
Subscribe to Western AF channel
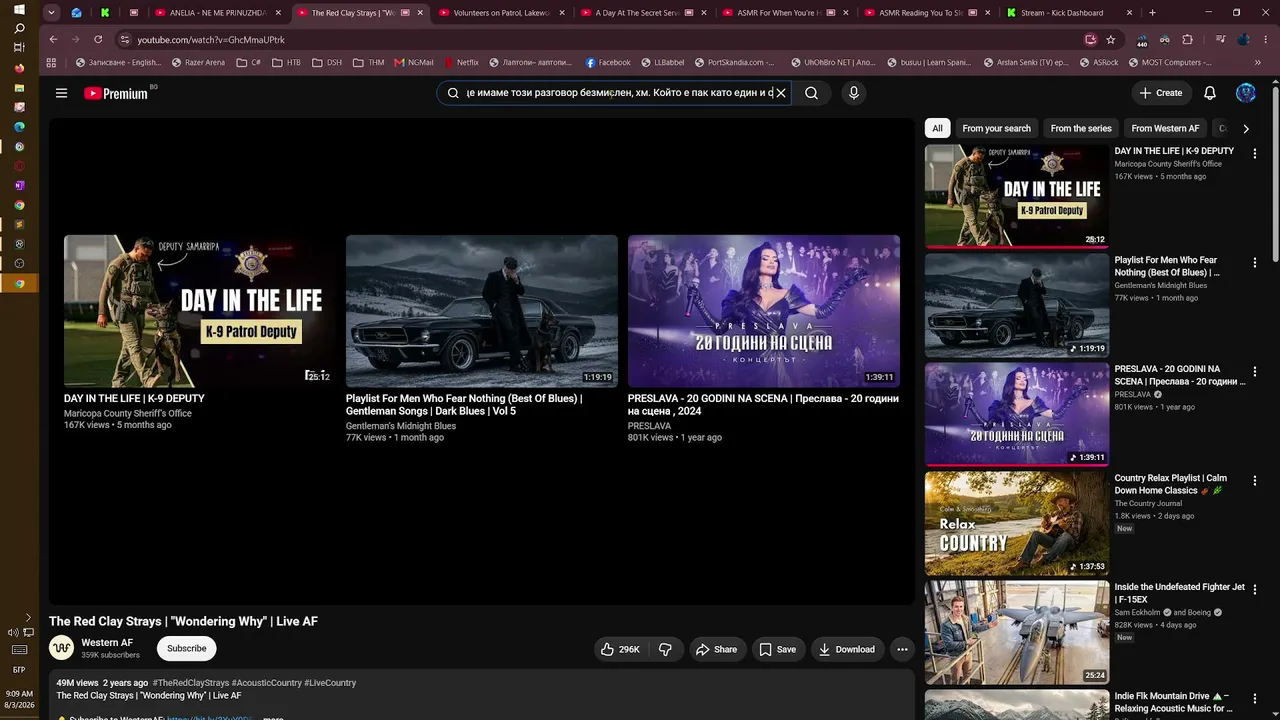pos(187,648)
